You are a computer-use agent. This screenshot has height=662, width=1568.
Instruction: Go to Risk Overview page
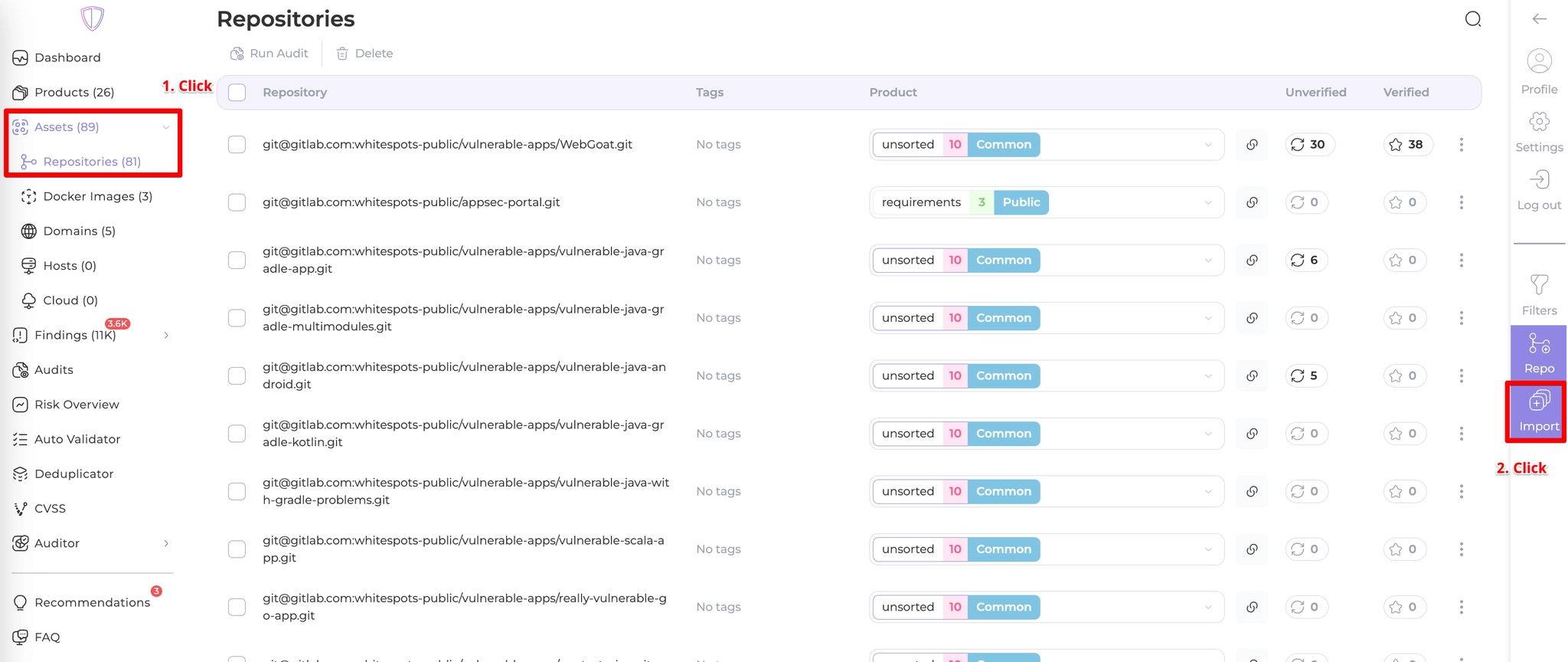[x=77, y=405]
